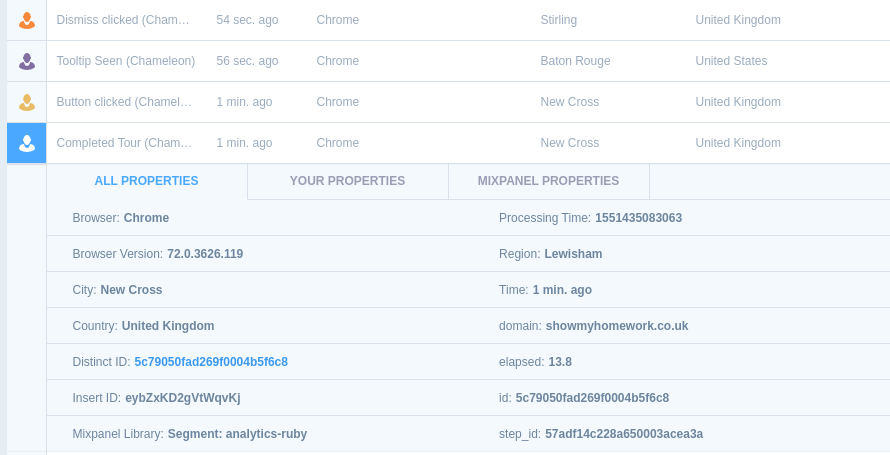Select the 'Dismiss clicked (Cham…' event name
Screen dimensions: 890x455
pyautogui.click(x=123, y=20)
